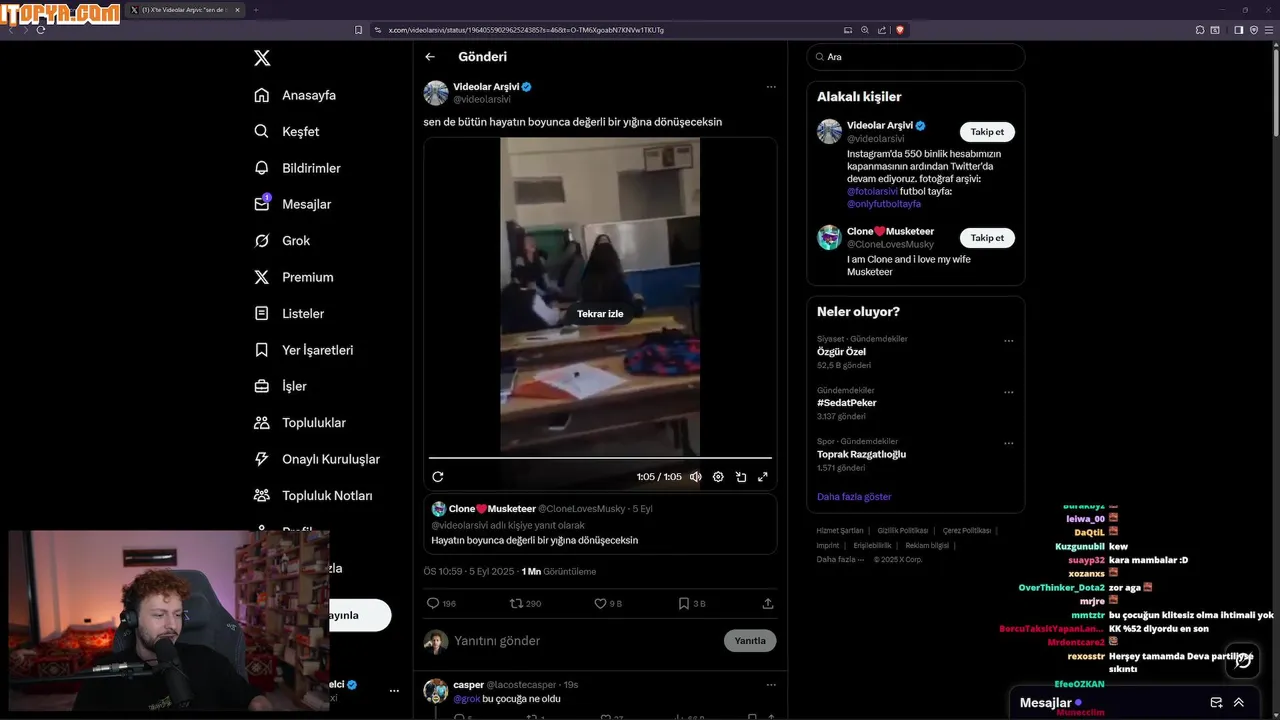The height and width of the screenshot is (720, 1280).
Task: Expand the Daha fazla footer menu
Action: (840, 559)
